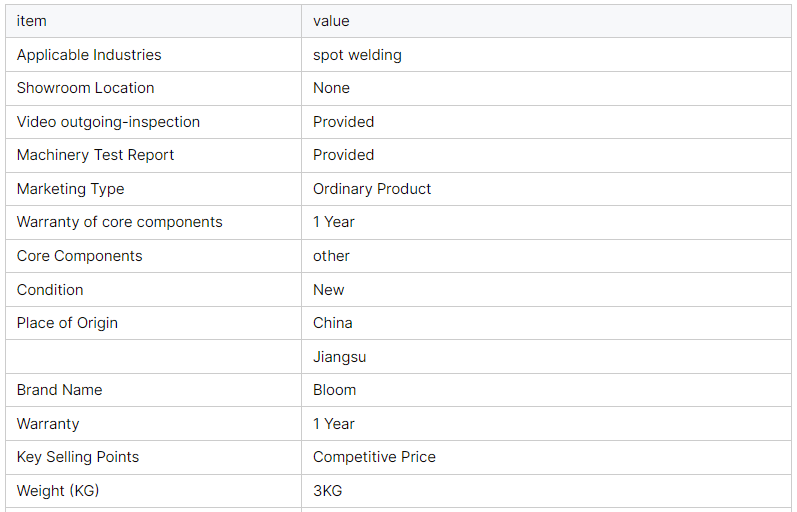Select the 'Machinery Test Report' cell
The height and width of the screenshot is (512, 797).
pos(95,155)
